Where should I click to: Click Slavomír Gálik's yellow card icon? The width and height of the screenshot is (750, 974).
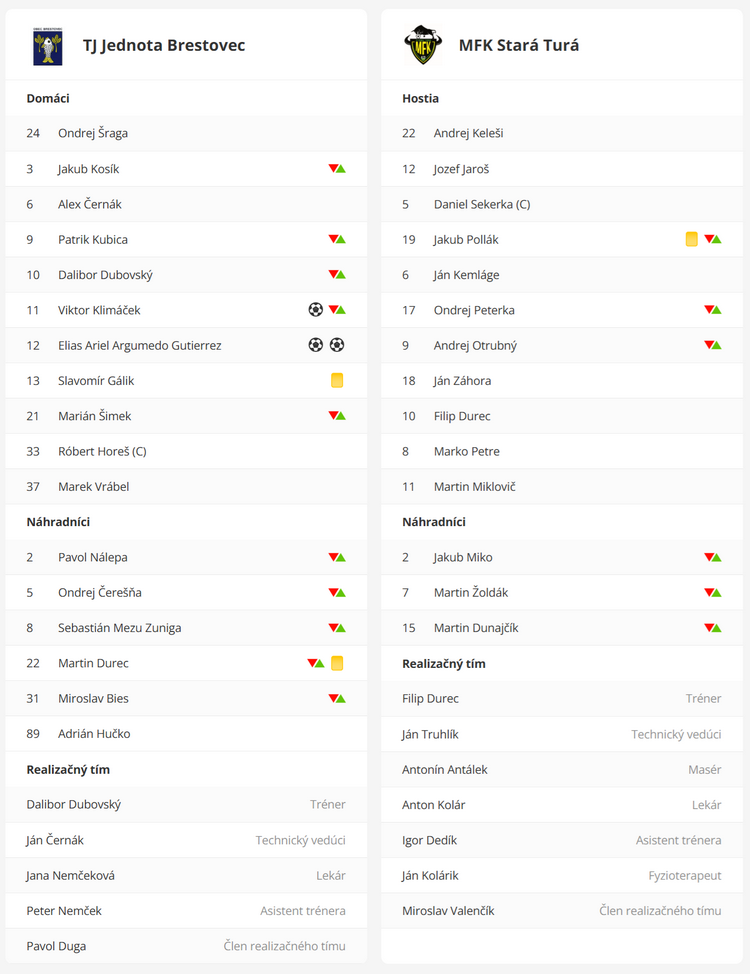(337, 380)
